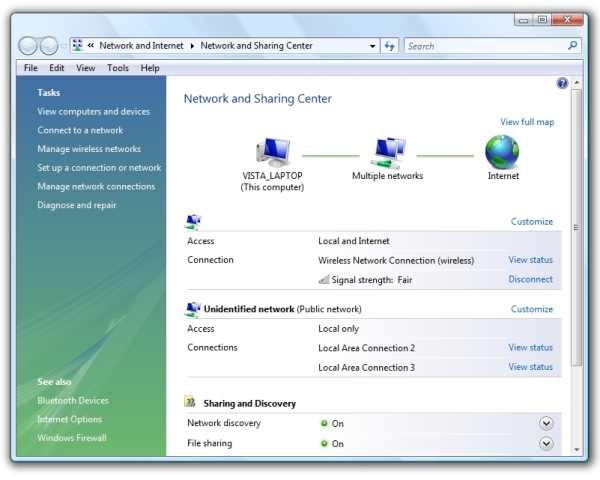The image size is (600, 480).
Task: Open Windows Firewall link
Action: point(72,438)
